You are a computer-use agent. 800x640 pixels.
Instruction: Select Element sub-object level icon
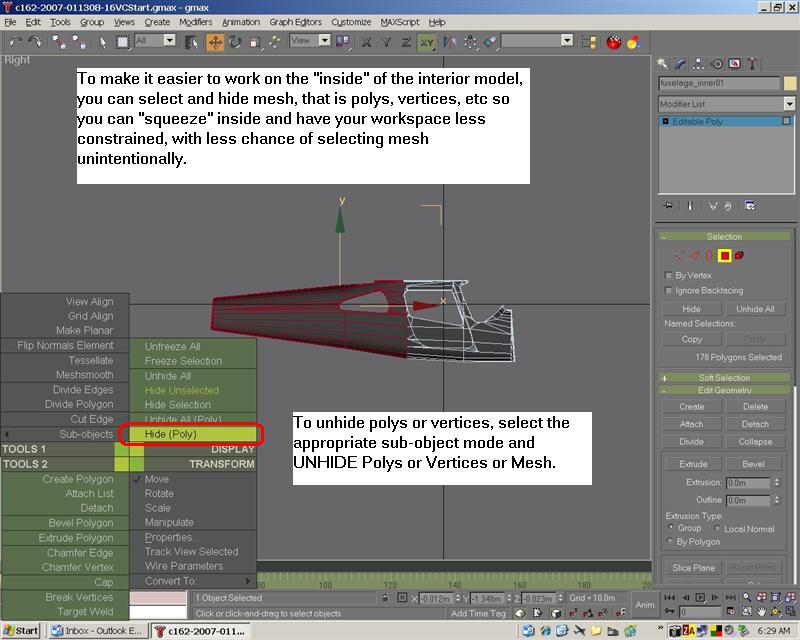(739, 255)
